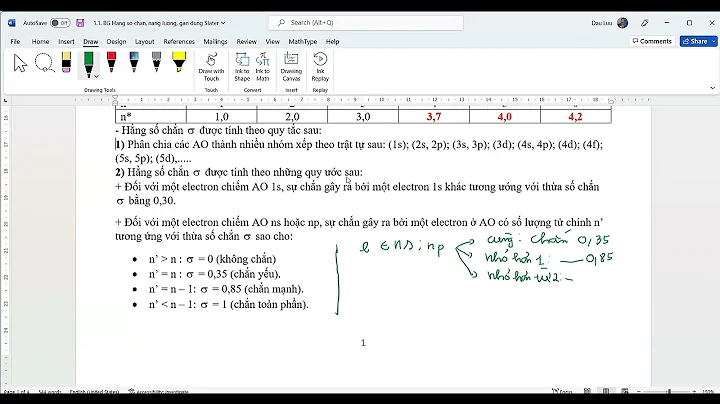720x404 pixels.
Task: Click in the Search box
Action: [366, 22]
